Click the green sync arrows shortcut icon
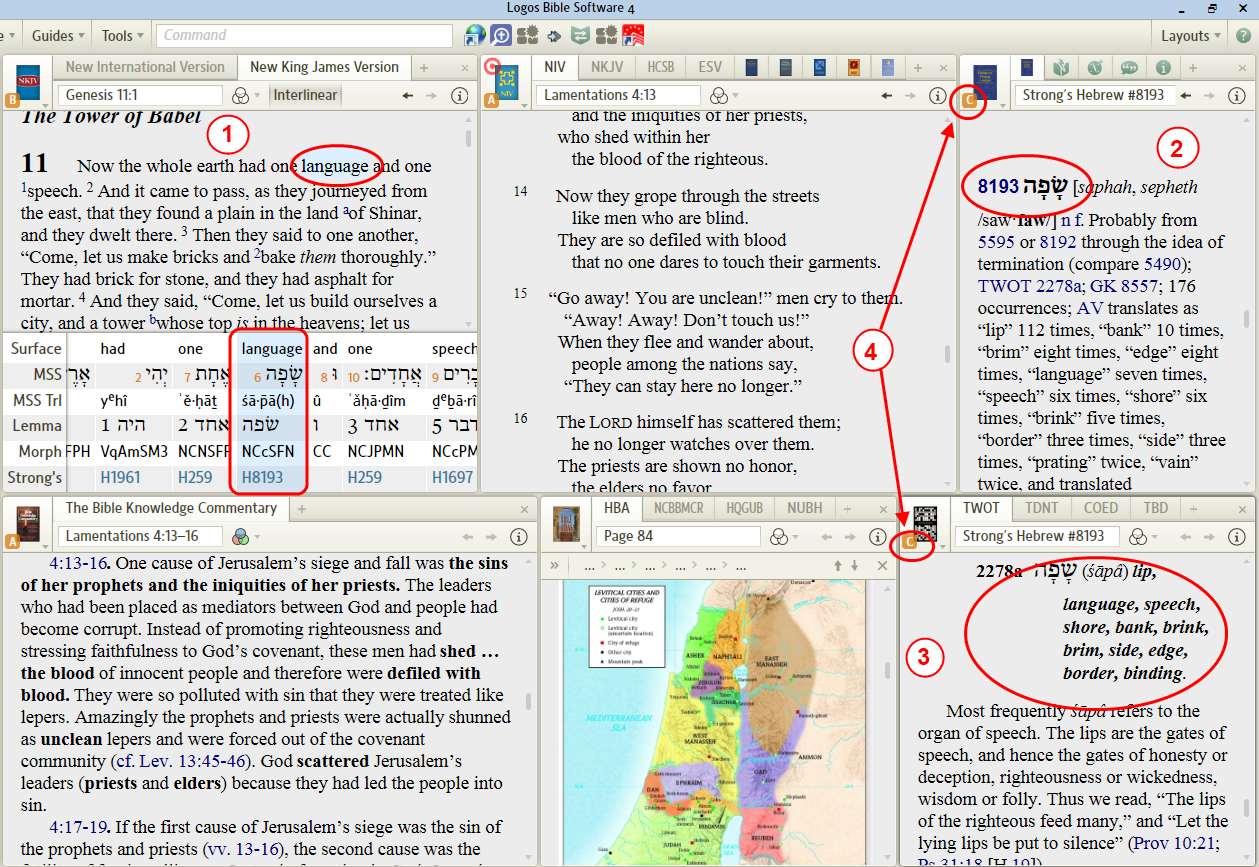 click(x=580, y=36)
